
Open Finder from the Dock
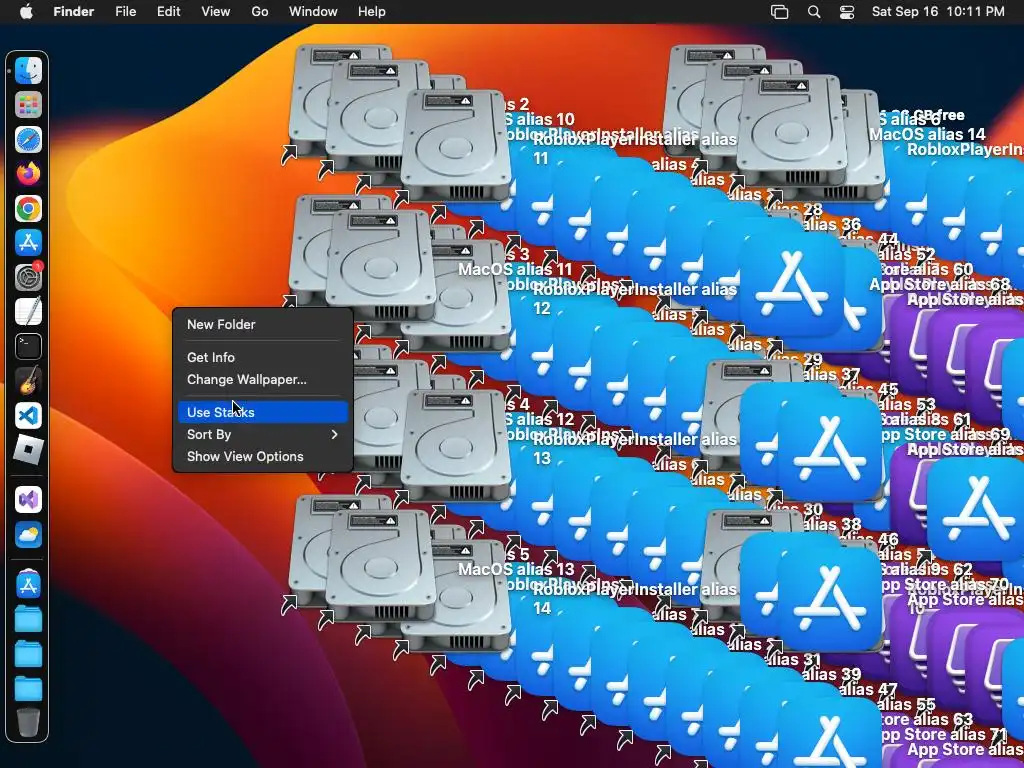[x=28, y=71]
